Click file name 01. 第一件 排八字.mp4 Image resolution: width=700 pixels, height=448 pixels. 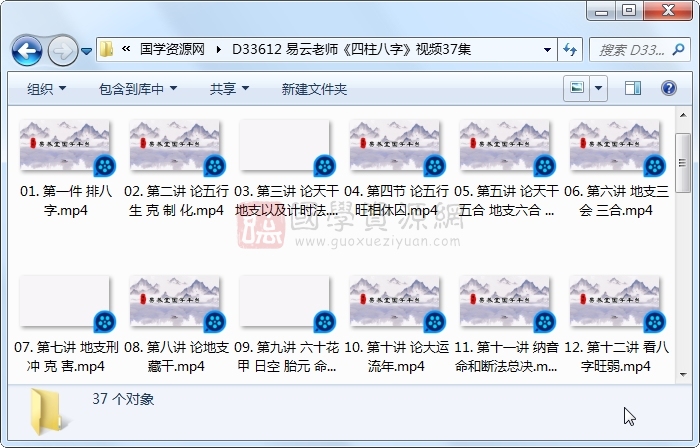pyautogui.click(x=66, y=200)
